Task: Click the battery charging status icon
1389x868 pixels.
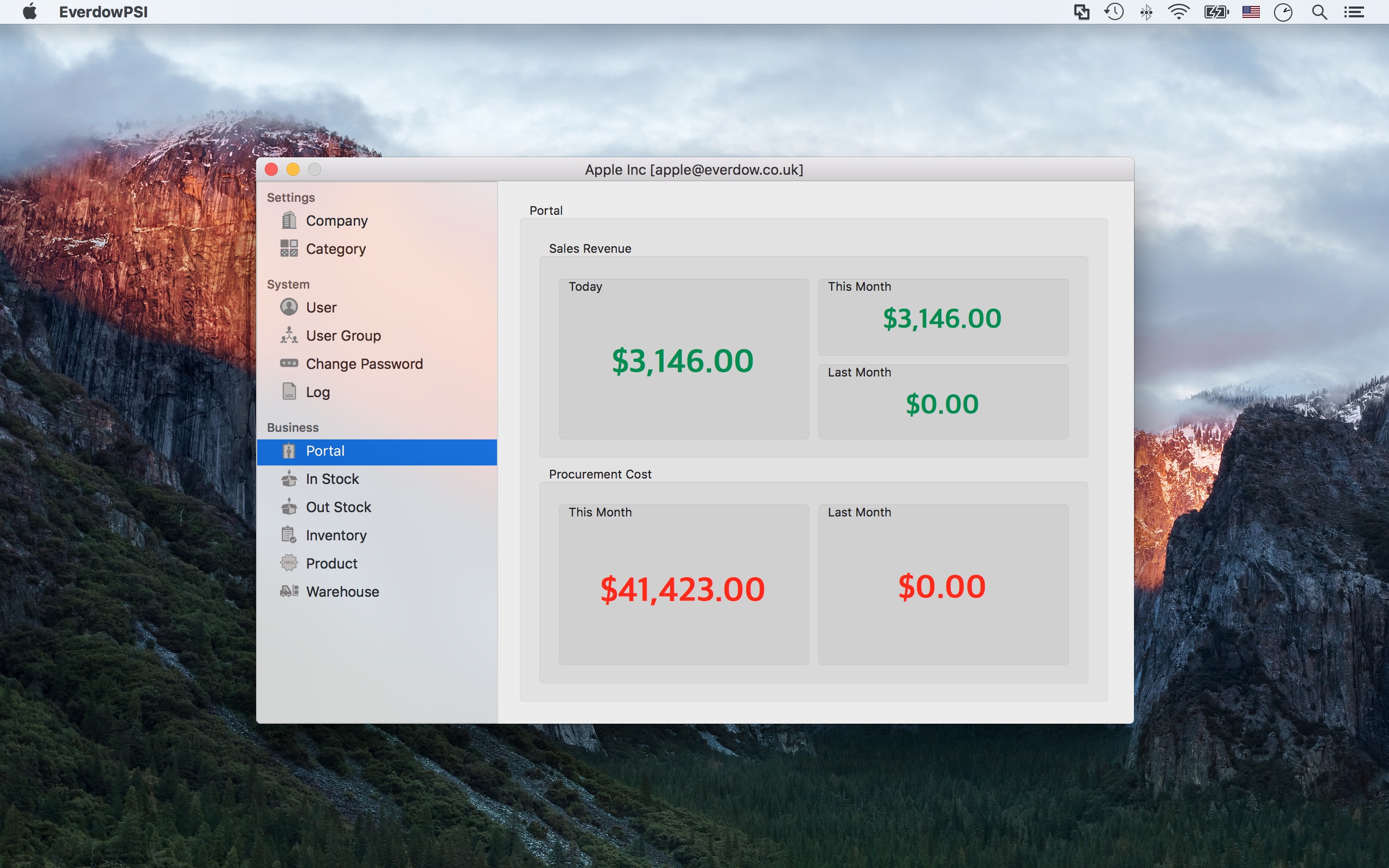Action: pos(1216,12)
